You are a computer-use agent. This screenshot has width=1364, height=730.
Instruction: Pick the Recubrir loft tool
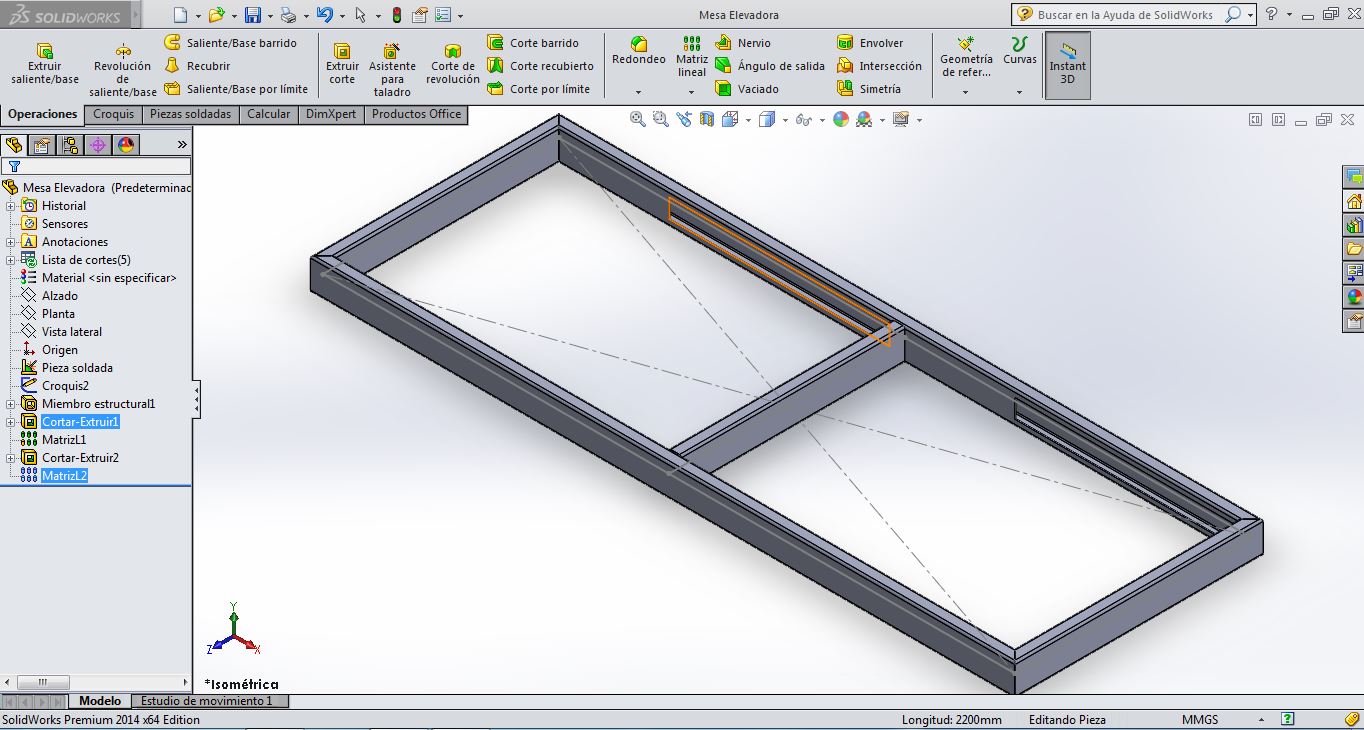click(198, 66)
